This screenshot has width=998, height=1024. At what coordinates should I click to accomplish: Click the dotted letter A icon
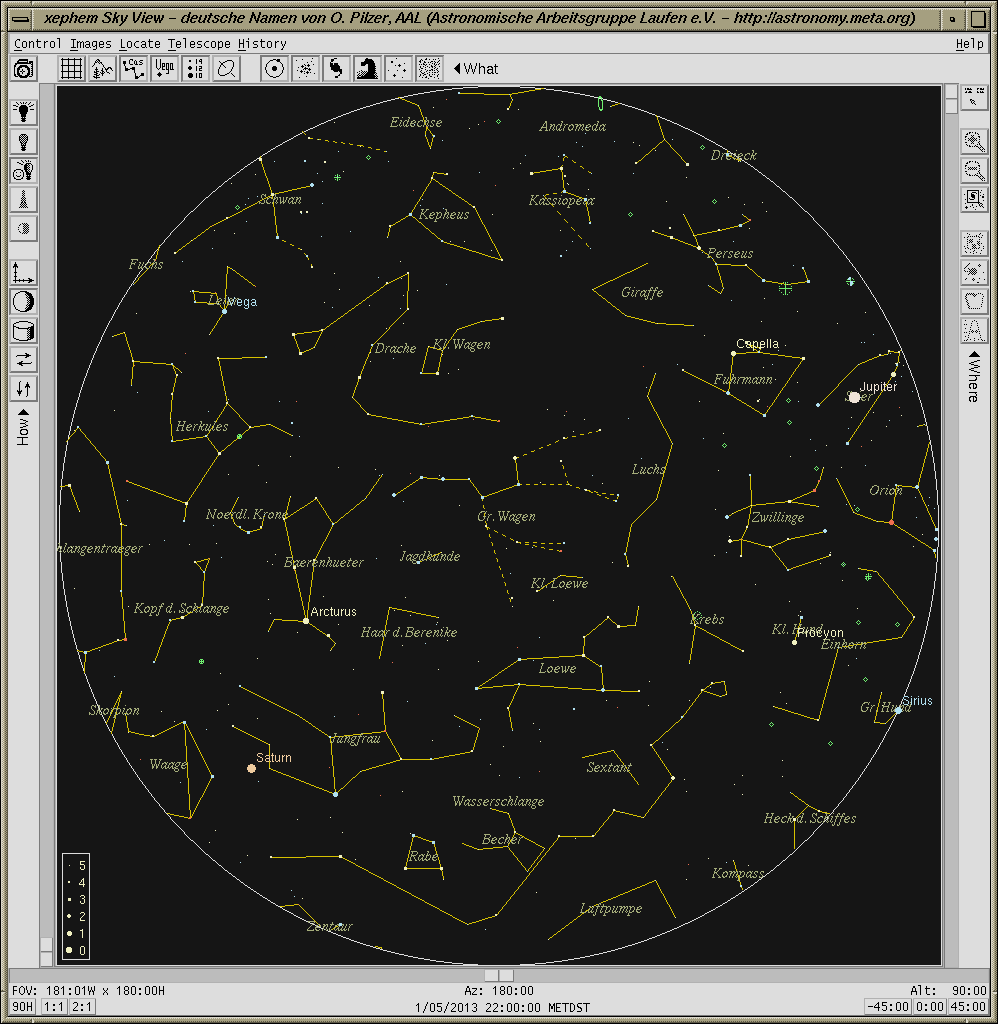pos(974,330)
